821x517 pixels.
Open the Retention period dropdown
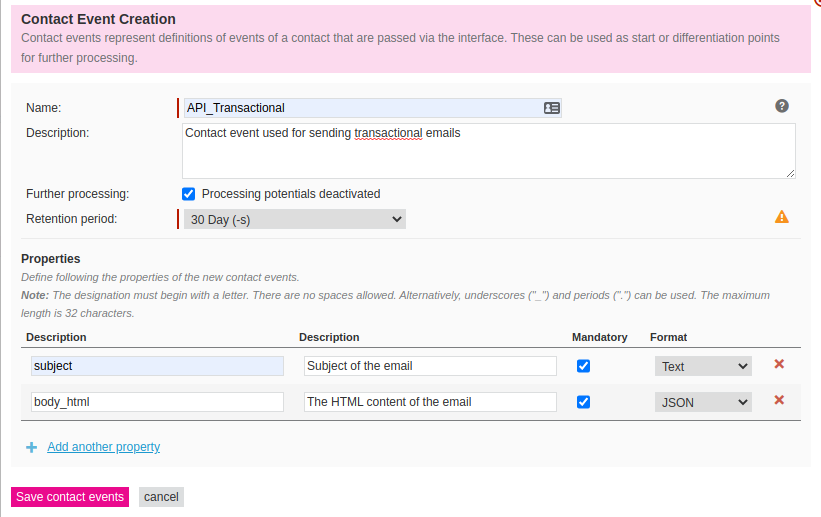tap(295, 219)
